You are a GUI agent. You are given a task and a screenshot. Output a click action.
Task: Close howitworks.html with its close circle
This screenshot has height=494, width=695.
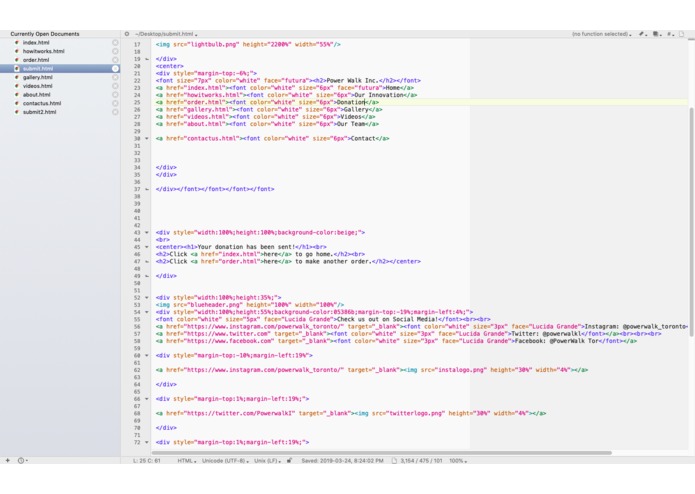pos(115,51)
